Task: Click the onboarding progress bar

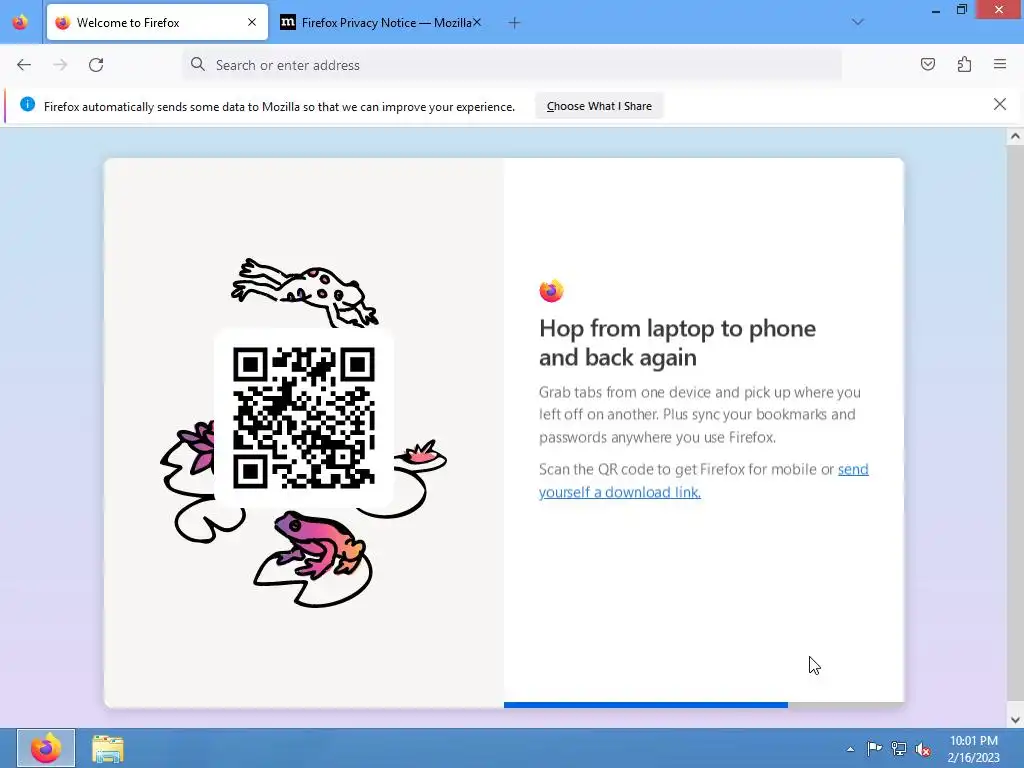Action: click(704, 705)
